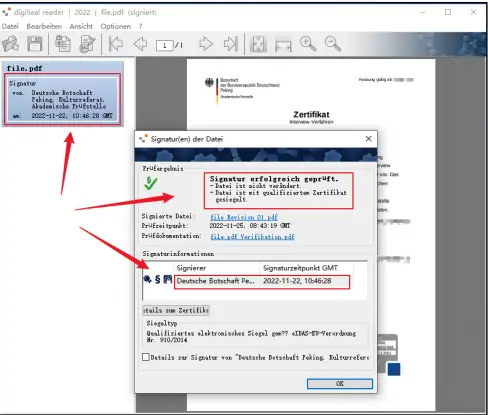The height and width of the screenshot is (415, 488).
Task: Check the Details zur Signatur checkbox
Action: 146,357
